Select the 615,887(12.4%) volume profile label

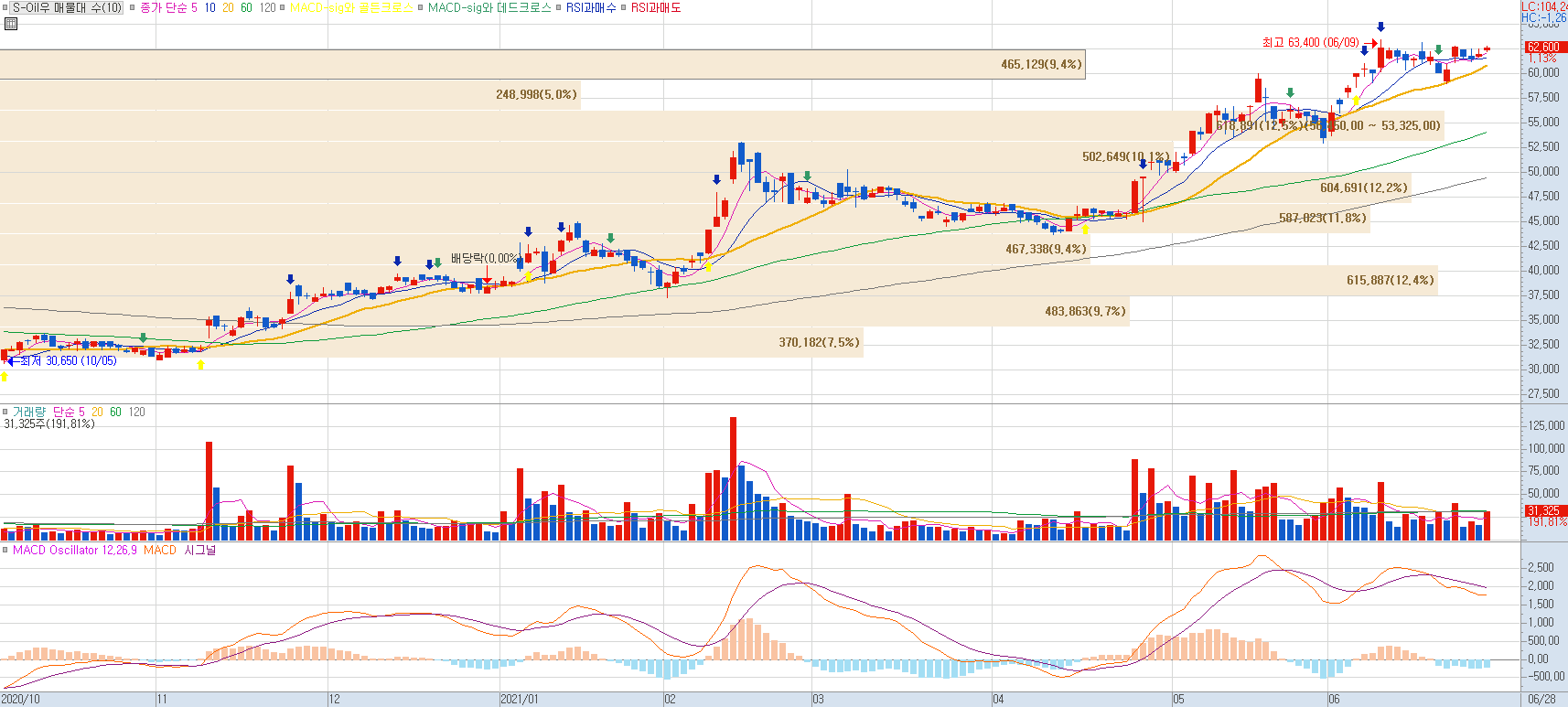[1390, 280]
